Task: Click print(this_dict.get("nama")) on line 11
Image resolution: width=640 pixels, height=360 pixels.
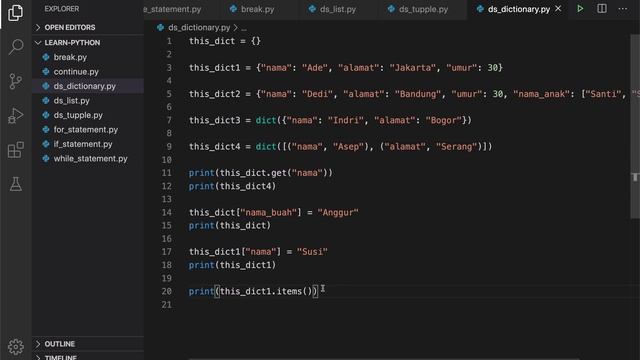Action: pos(260,173)
